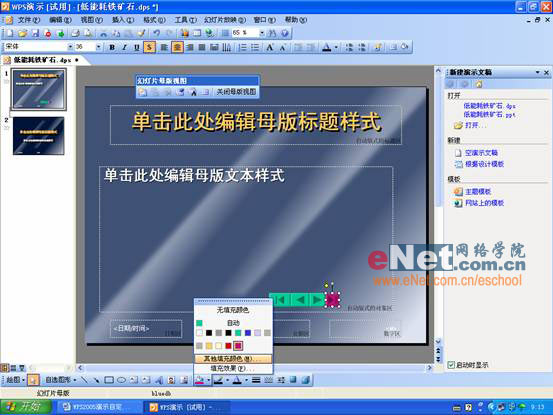Choose 其他填充颜色 from fill menu

pos(233,359)
